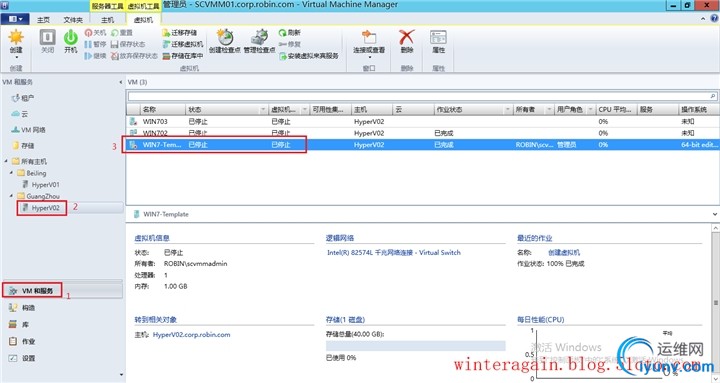Sort VMs by the 主机 column header
Image resolution: width=720 pixels, height=383 pixels.
click(371, 109)
